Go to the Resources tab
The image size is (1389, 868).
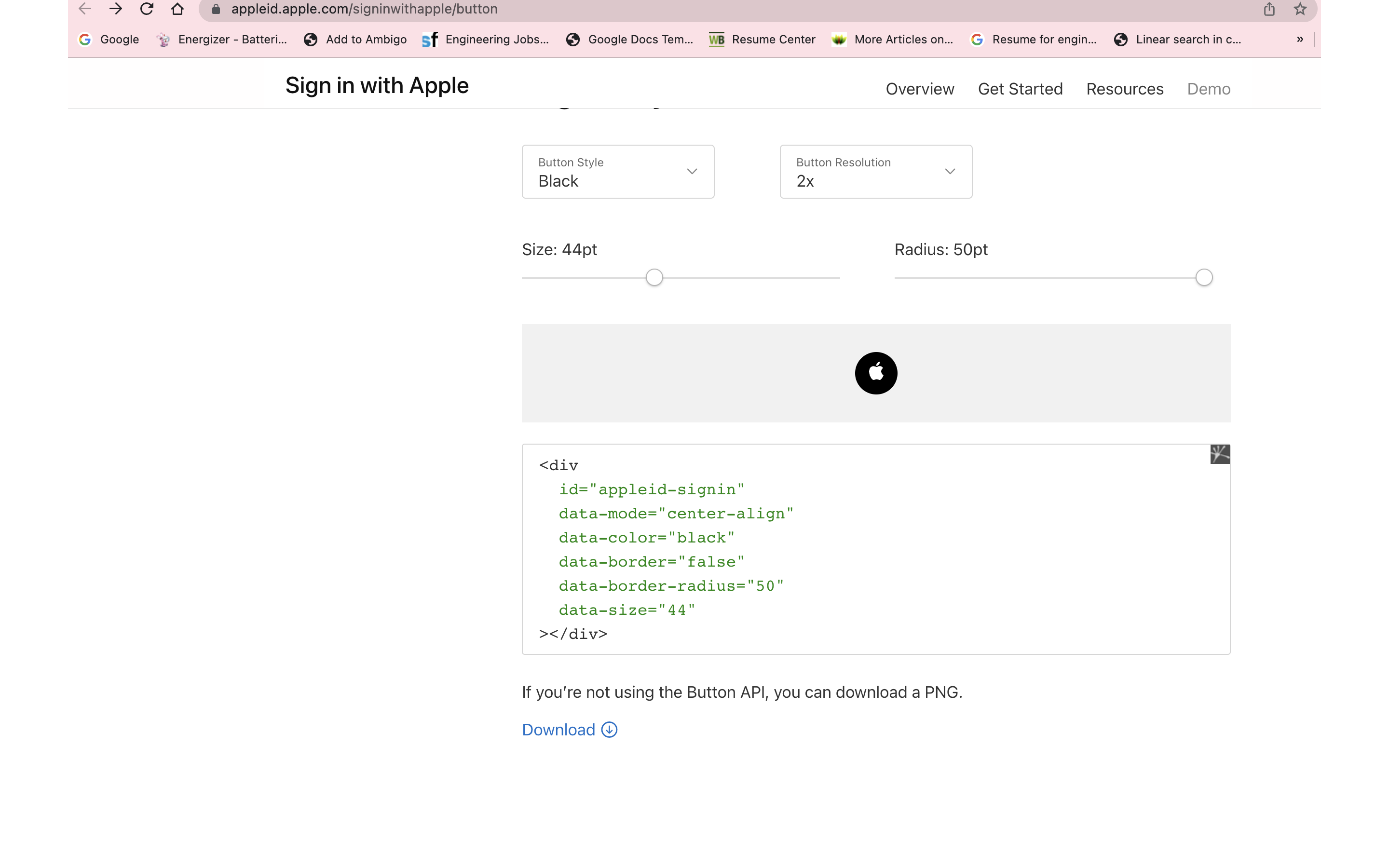1124,89
